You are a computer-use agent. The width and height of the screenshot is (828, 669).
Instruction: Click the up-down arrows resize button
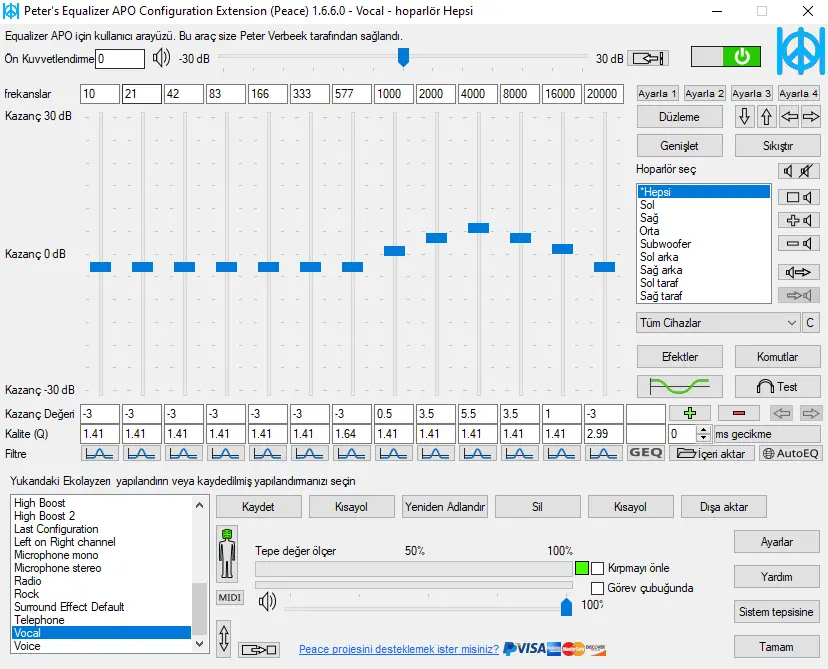coord(224,638)
